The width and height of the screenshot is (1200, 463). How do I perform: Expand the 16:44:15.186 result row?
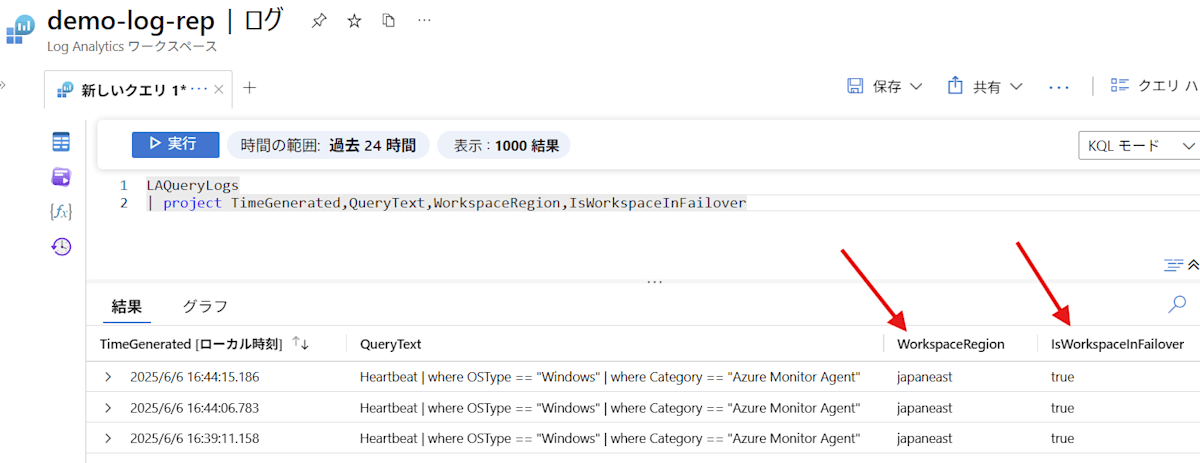pyautogui.click(x=107, y=377)
